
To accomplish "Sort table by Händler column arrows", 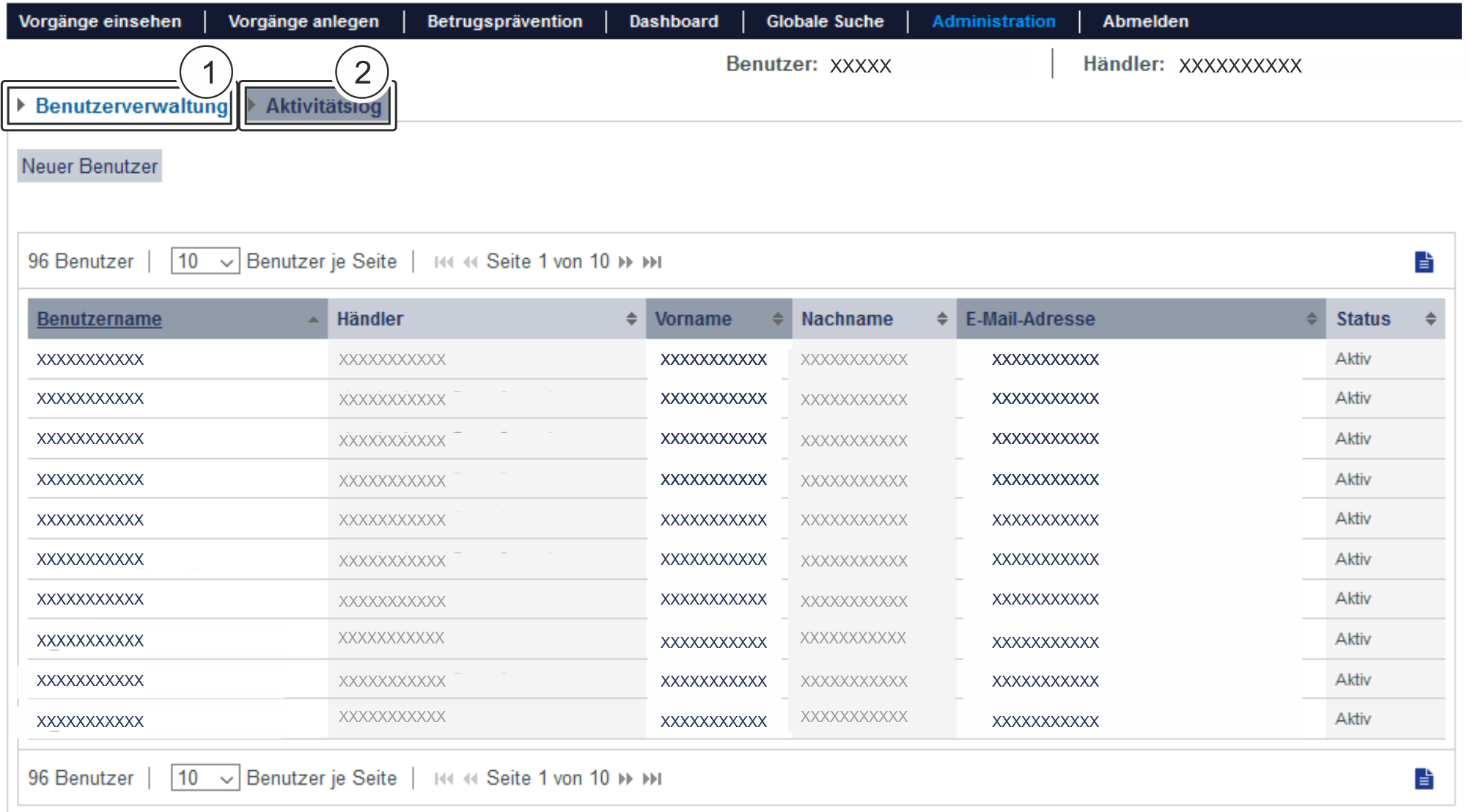I will point(631,319).
